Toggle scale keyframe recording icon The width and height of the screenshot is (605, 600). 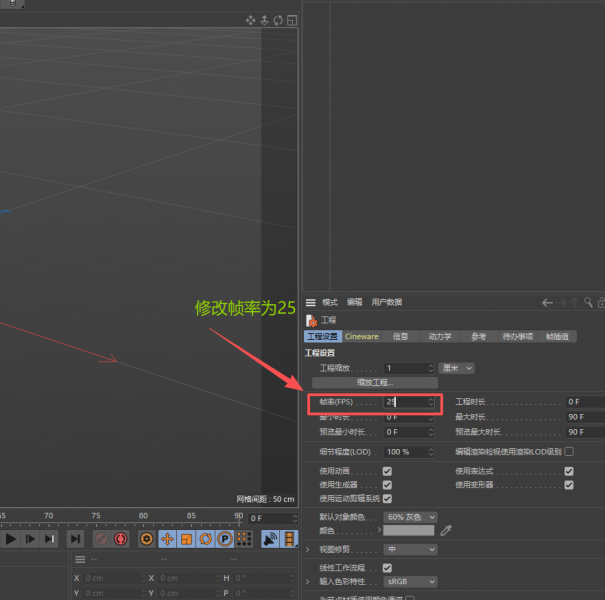tap(186, 539)
